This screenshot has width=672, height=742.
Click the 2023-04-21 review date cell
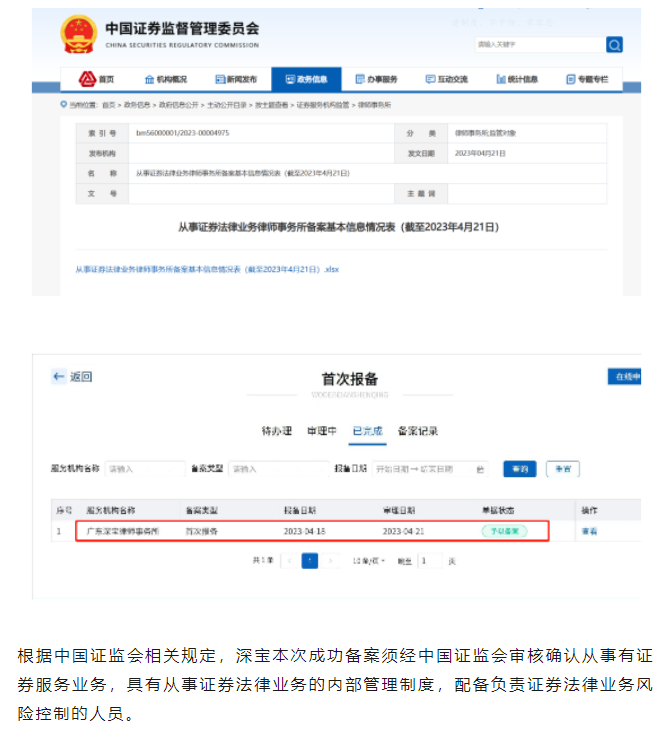coord(404,531)
